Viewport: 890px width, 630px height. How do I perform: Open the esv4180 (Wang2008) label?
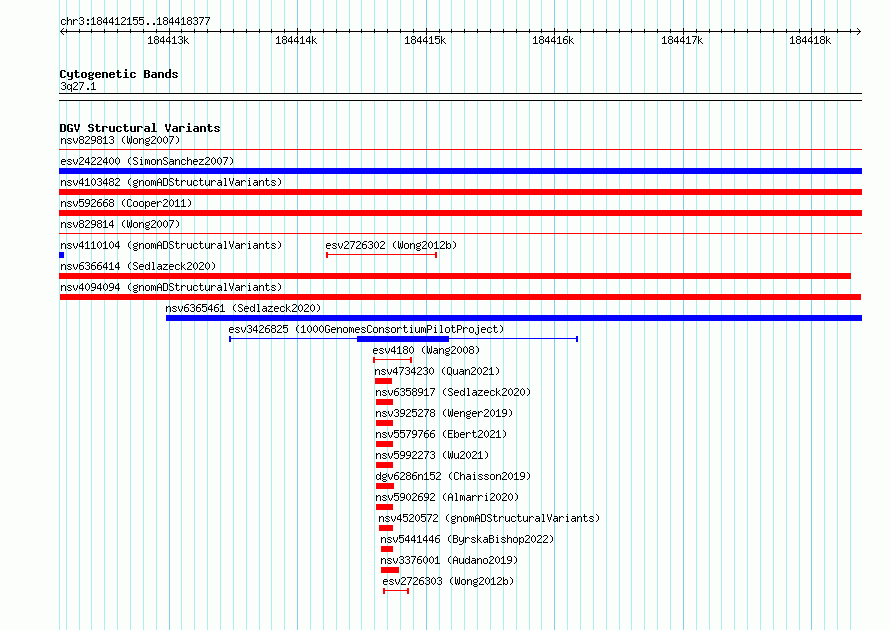426,350
